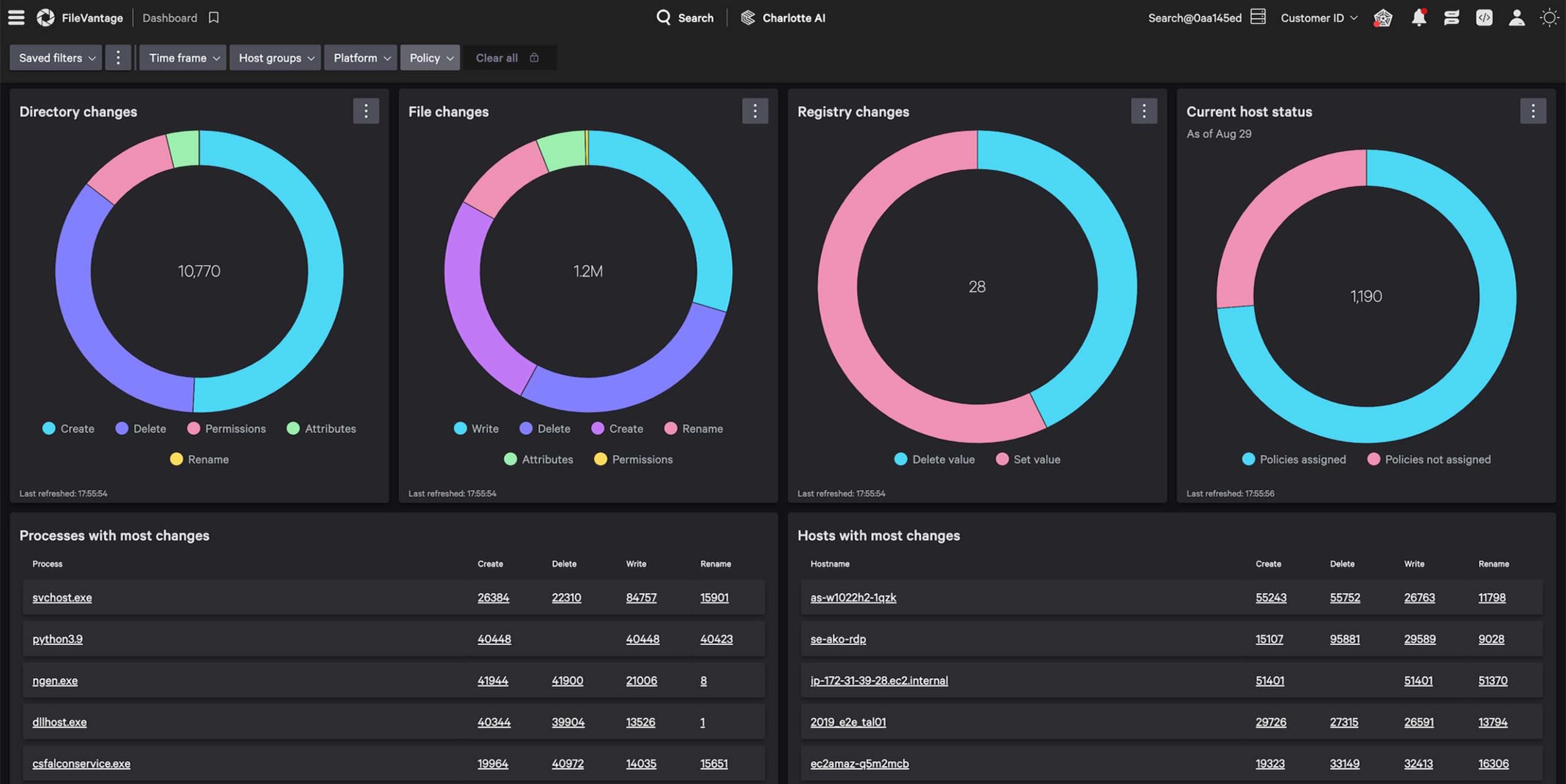Open the hamburger navigation menu
Viewport: 1566px width, 784px height.
pos(16,17)
